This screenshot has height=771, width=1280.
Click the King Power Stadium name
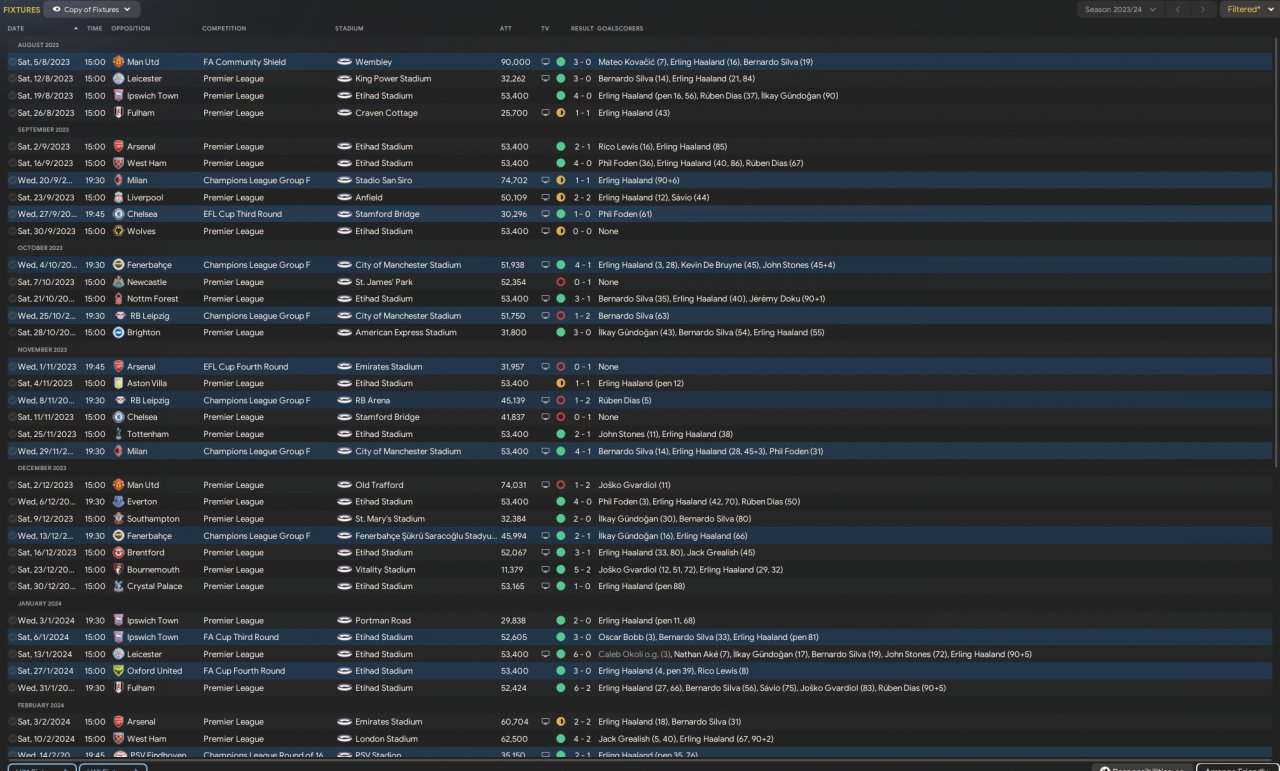pos(393,79)
